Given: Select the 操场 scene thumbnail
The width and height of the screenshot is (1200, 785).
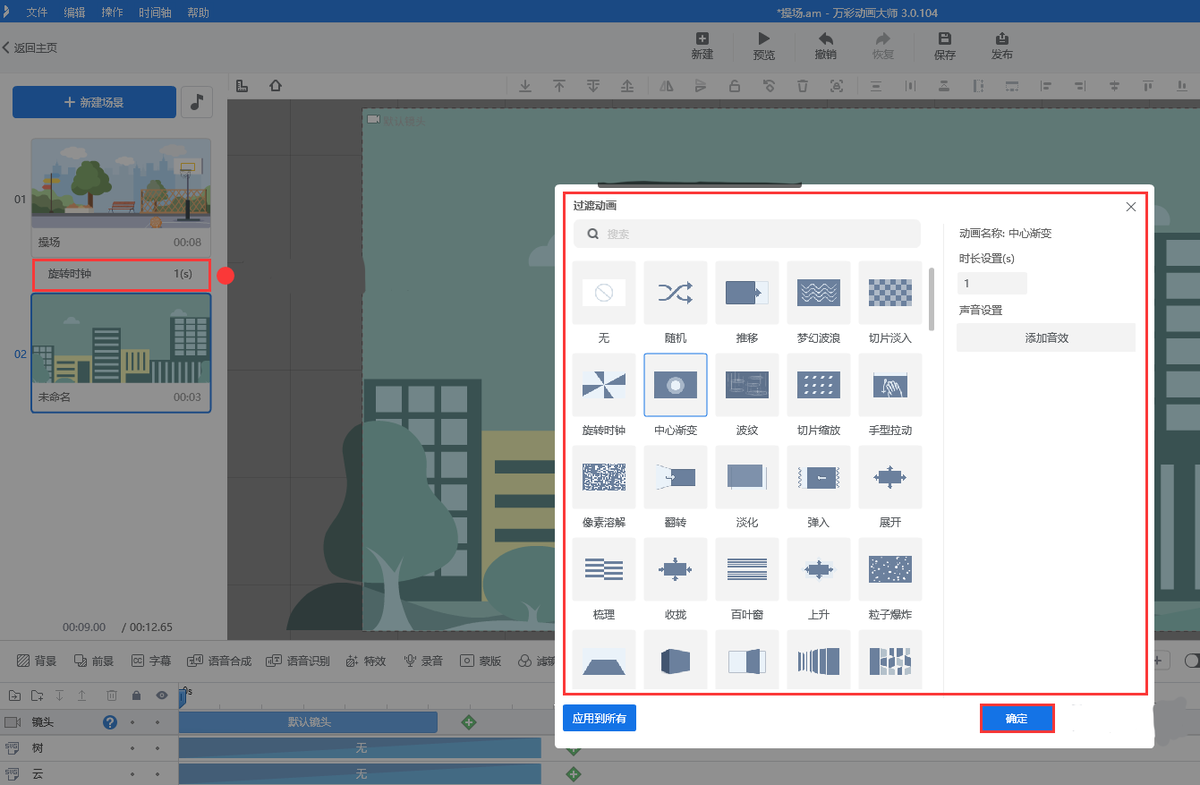Looking at the screenshot, I should (x=121, y=185).
